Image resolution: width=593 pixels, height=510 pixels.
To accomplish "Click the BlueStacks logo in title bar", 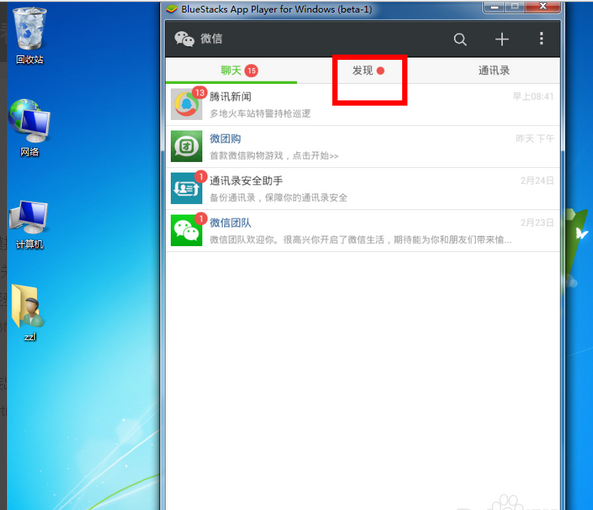I will 172,9.
